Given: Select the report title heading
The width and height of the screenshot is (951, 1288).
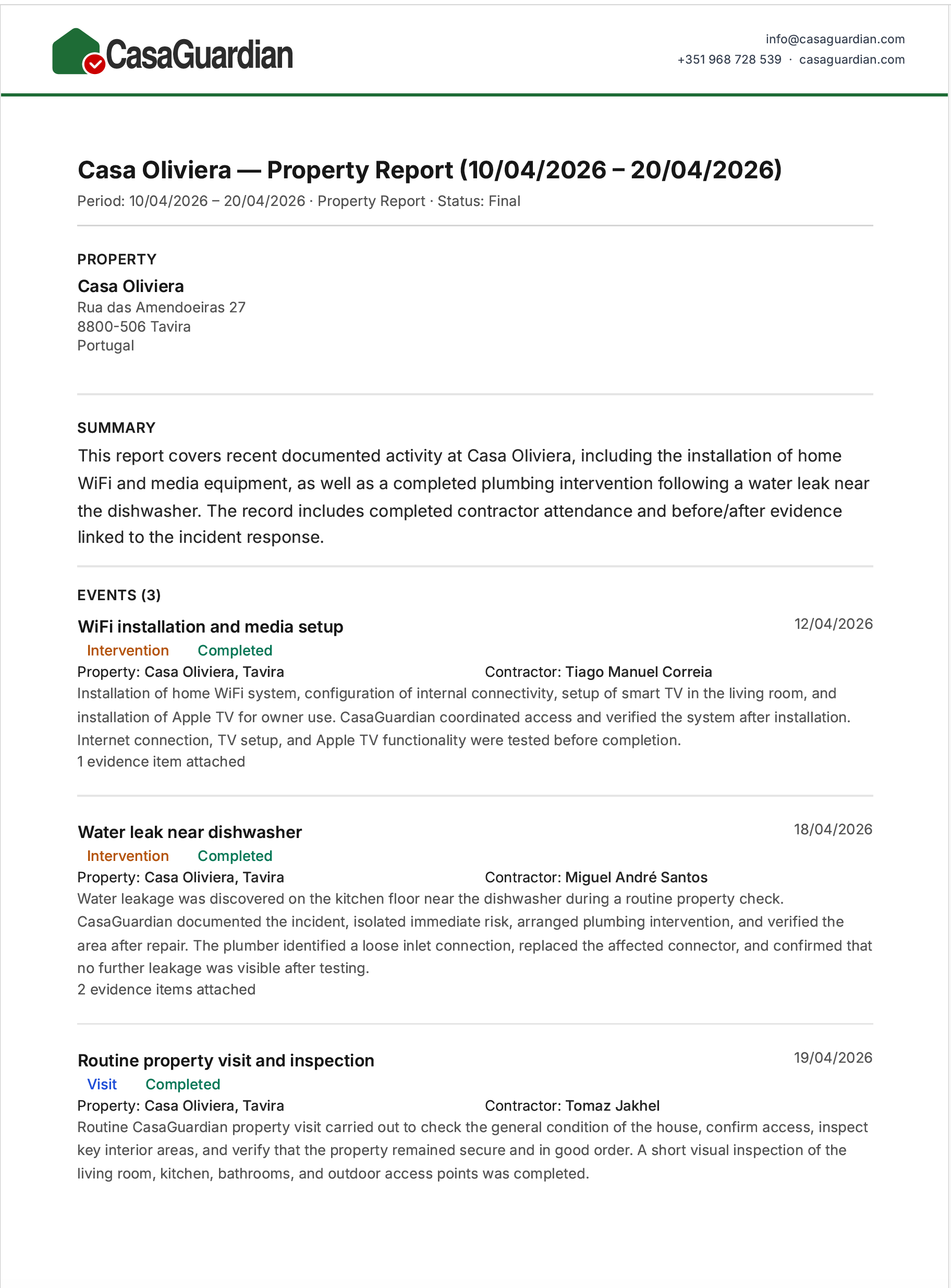Looking at the screenshot, I should coord(430,170).
